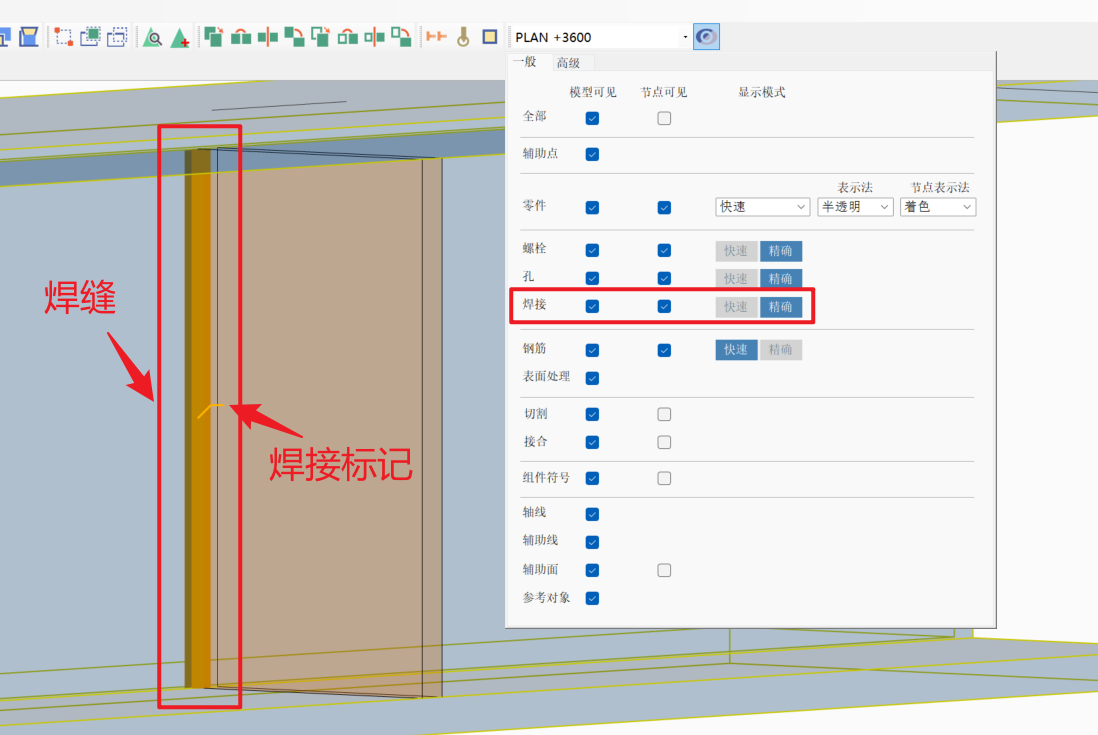Click the selection icon with the solid green square
This screenshot has height=735, width=1098.
pos(90,36)
